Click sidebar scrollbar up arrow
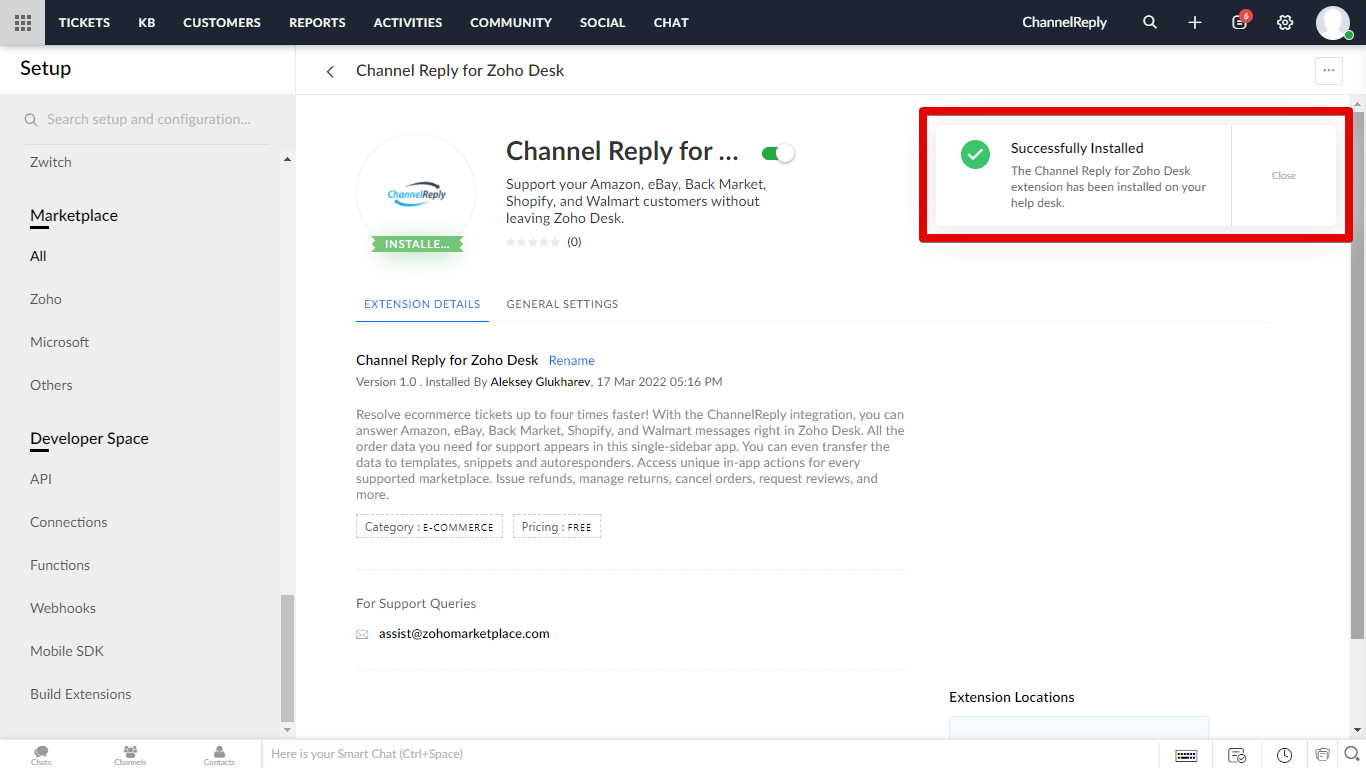This screenshot has width=1366, height=768. coord(288,160)
